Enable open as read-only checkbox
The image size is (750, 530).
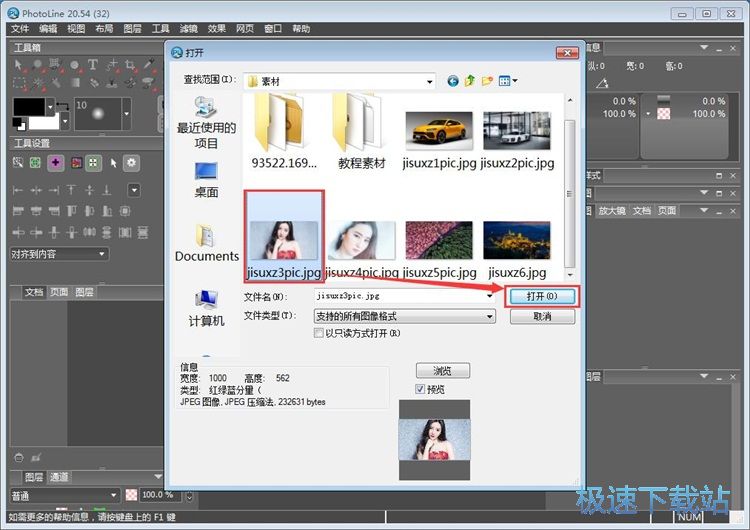click(x=319, y=333)
